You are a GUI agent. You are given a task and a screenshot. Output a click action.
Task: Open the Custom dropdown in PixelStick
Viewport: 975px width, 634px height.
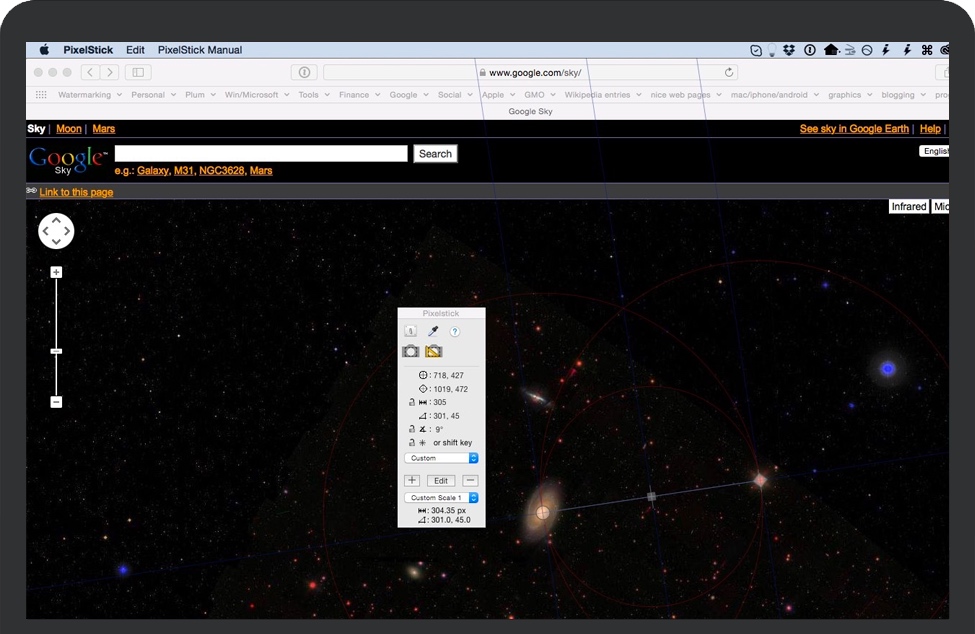coord(441,458)
